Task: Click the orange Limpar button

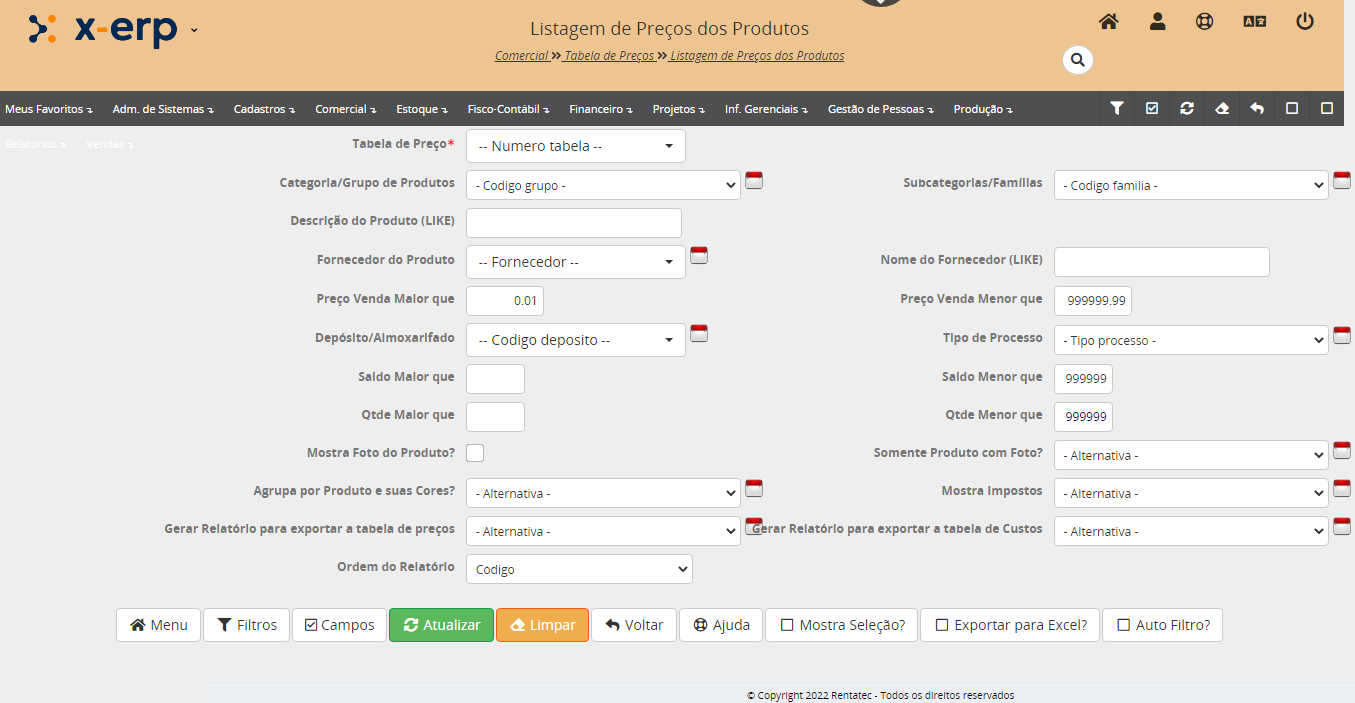Action: [542, 625]
